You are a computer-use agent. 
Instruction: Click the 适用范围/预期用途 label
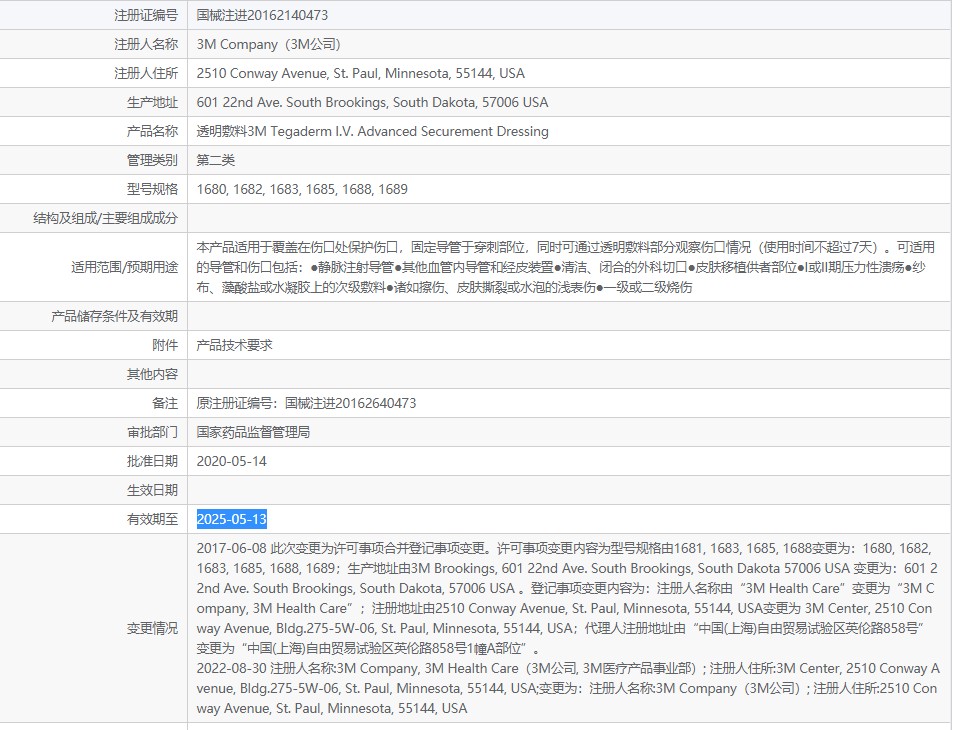(x=125, y=267)
